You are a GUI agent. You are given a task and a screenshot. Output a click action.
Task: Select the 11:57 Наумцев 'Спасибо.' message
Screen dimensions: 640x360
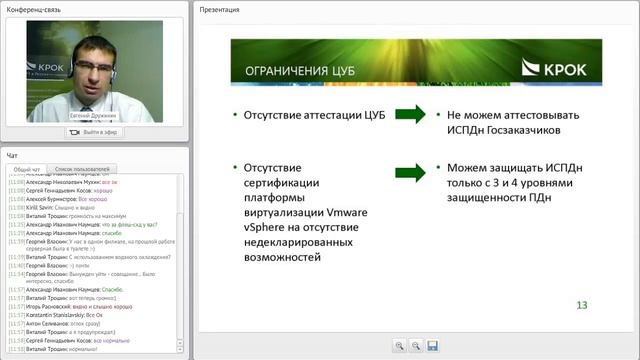pos(66,290)
